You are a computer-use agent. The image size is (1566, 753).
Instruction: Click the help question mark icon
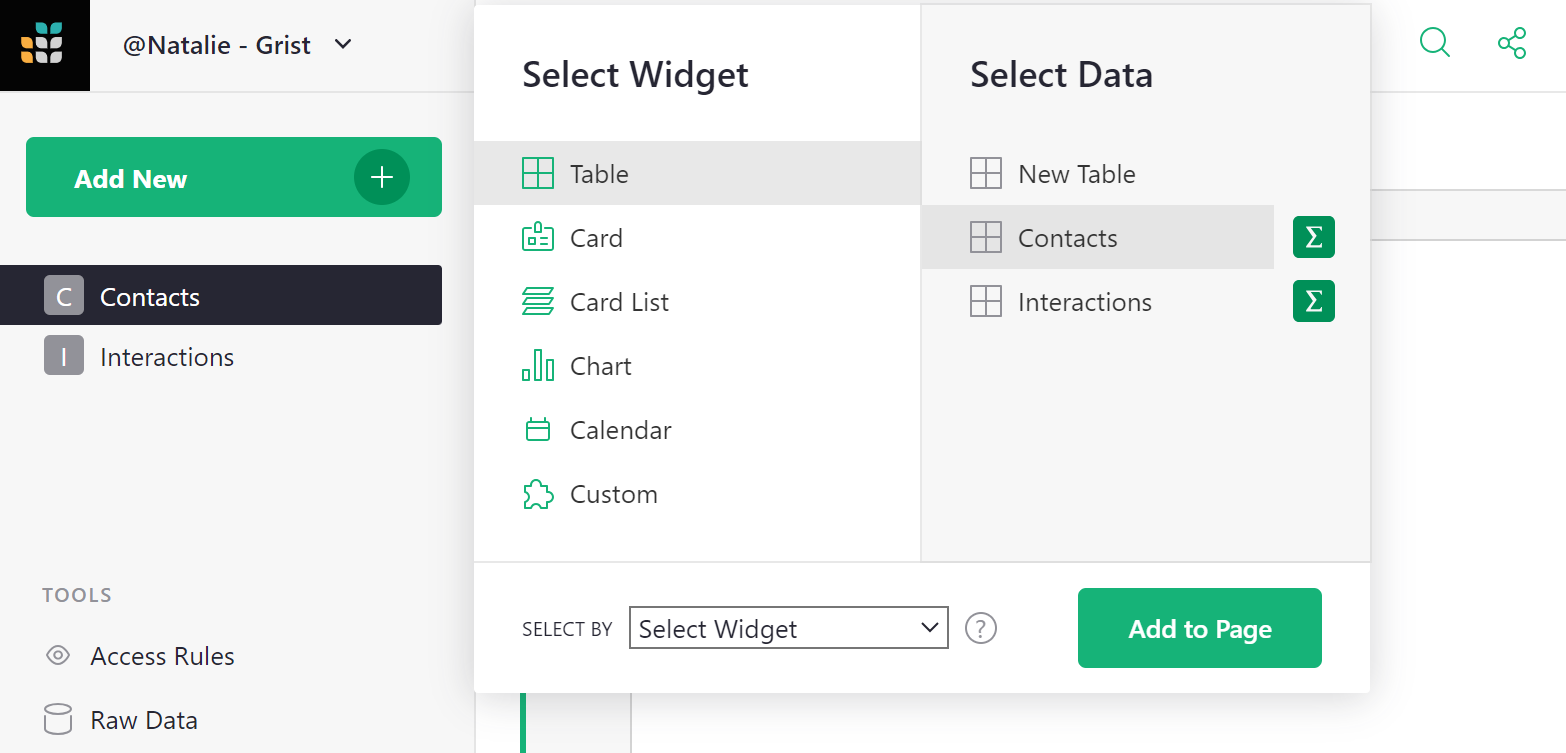980,628
